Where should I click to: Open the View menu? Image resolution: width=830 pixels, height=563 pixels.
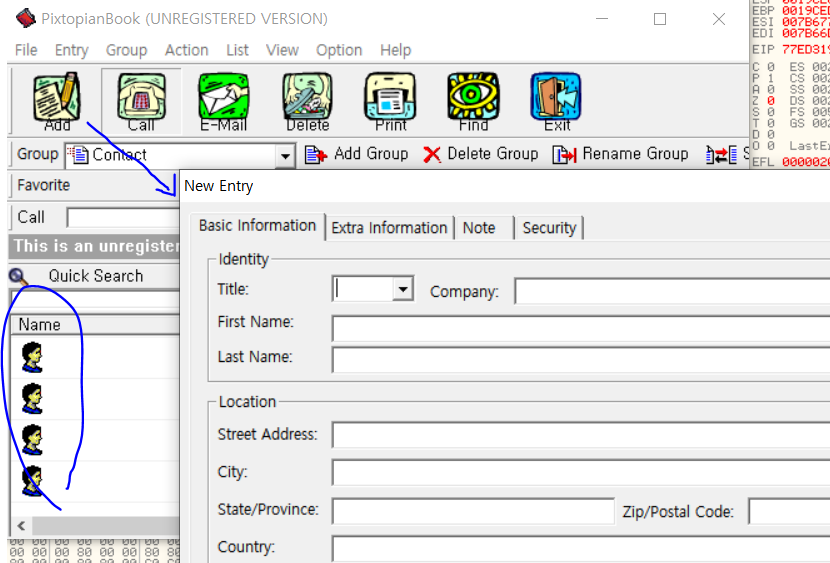click(x=282, y=50)
